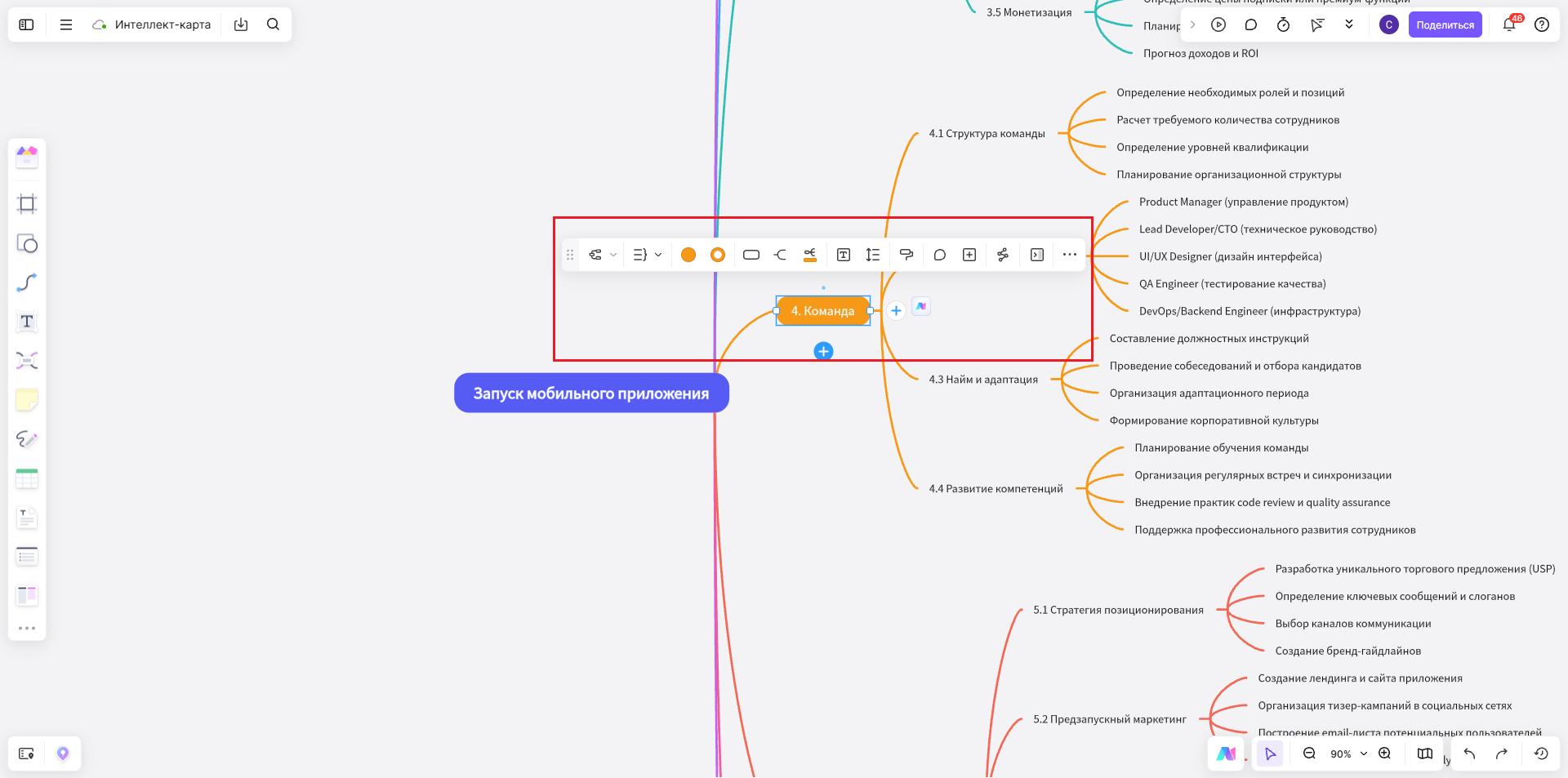This screenshot has width=1568, height=778.
Task: Click the timer icon in top bar
Action: (x=1283, y=24)
